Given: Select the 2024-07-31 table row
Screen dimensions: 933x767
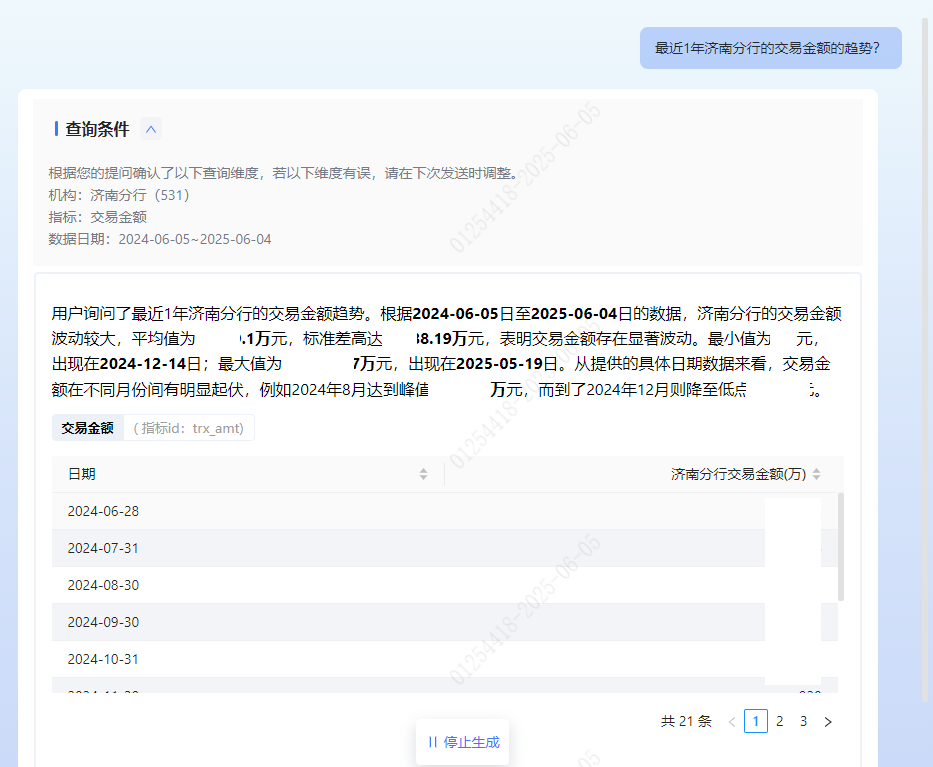Looking at the screenshot, I should pyautogui.click(x=444, y=548).
